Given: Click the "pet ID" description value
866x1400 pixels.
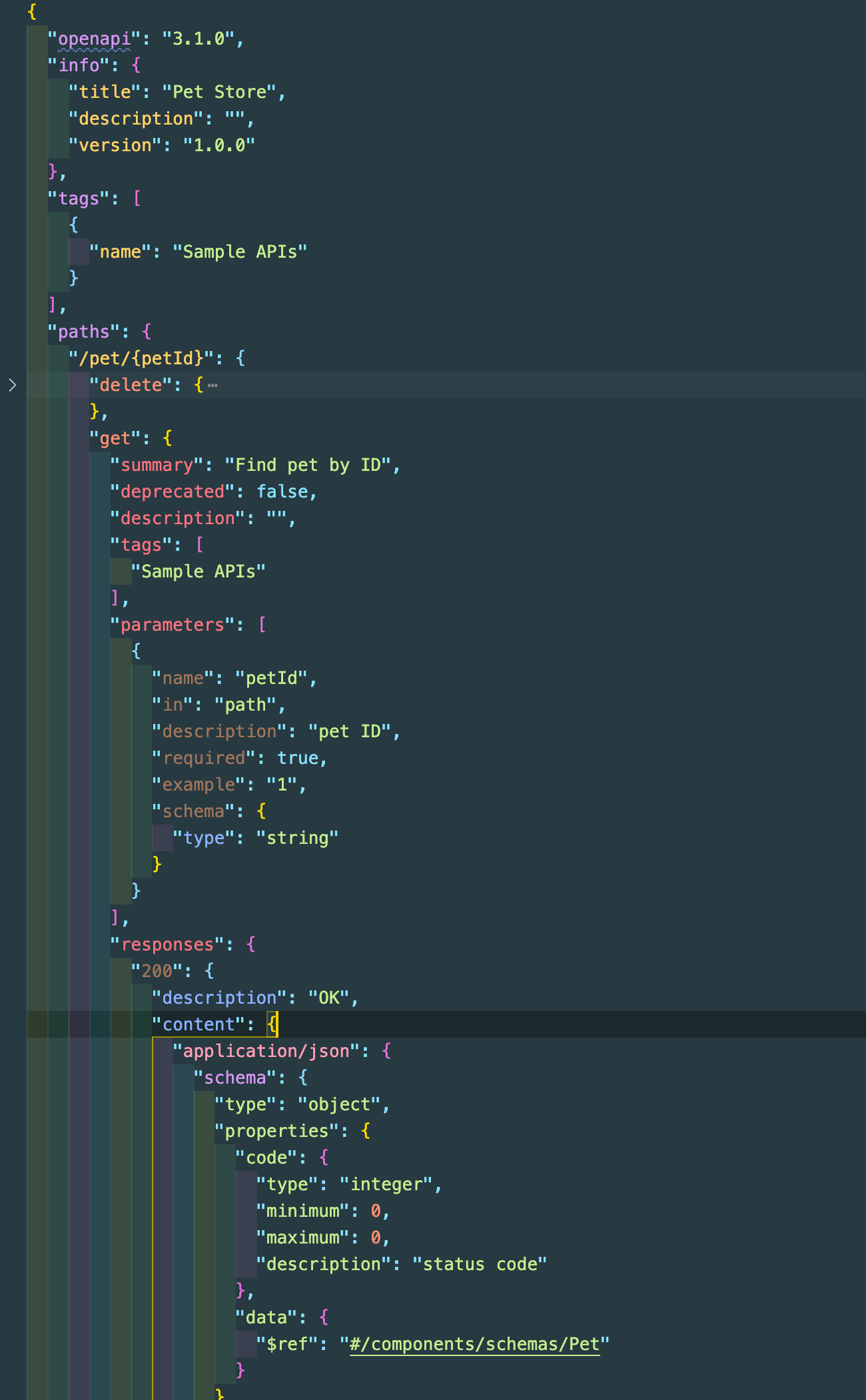Looking at the screenshot, I should point(350,731).
